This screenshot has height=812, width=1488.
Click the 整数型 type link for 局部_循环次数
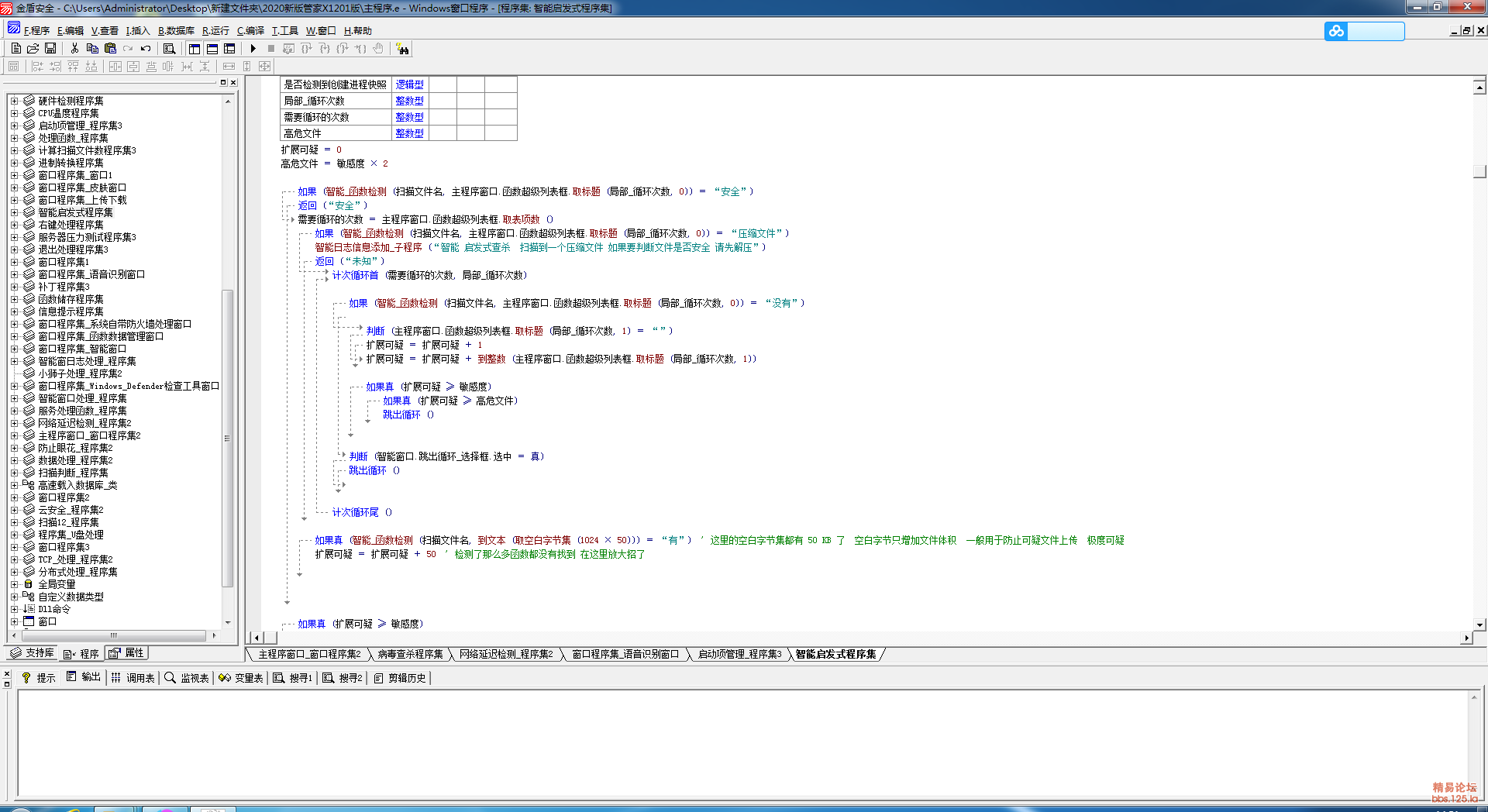409,101
